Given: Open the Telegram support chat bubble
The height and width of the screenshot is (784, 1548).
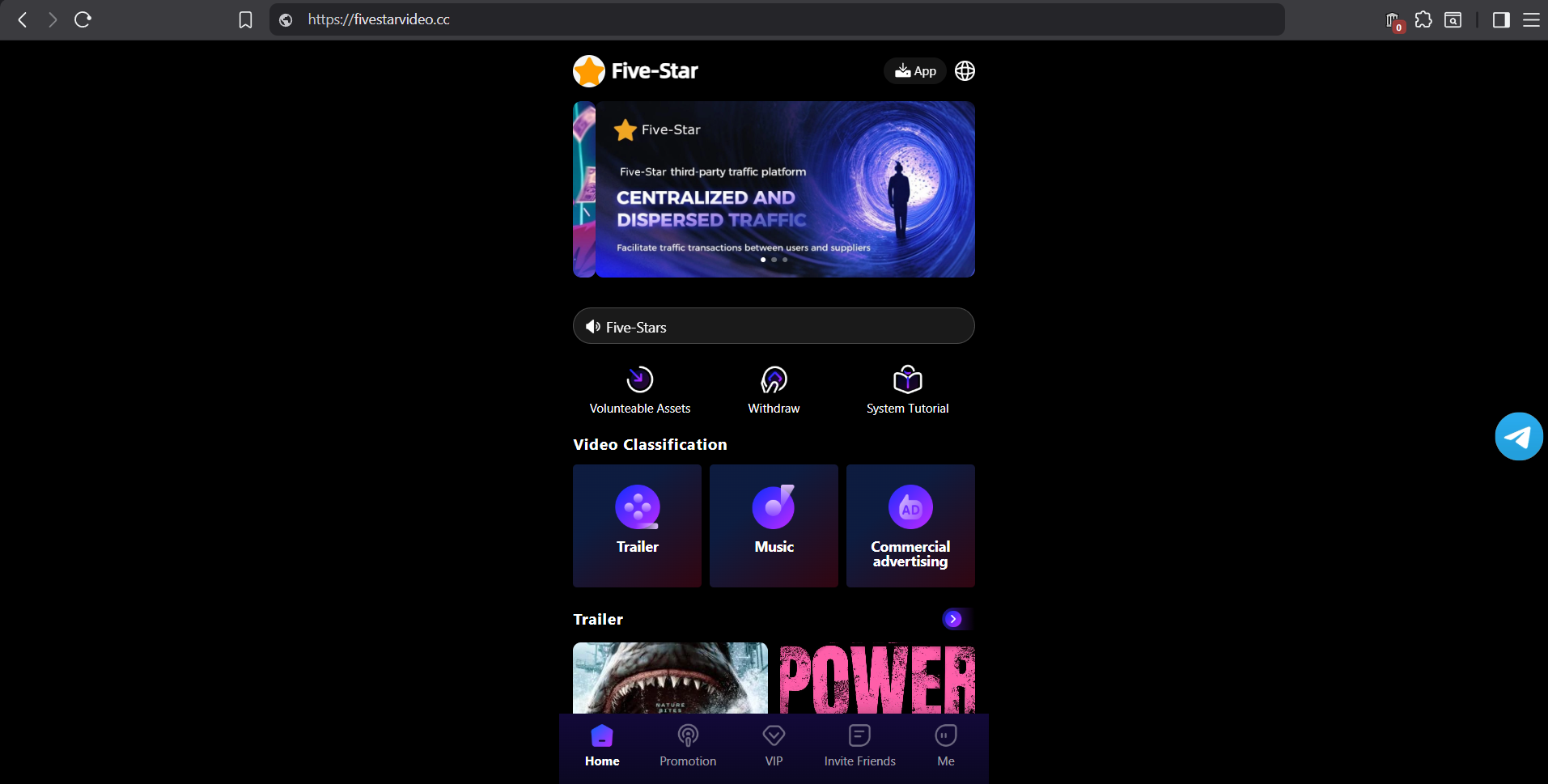Looking at the screenshot, I should [x=1518, y=436].
